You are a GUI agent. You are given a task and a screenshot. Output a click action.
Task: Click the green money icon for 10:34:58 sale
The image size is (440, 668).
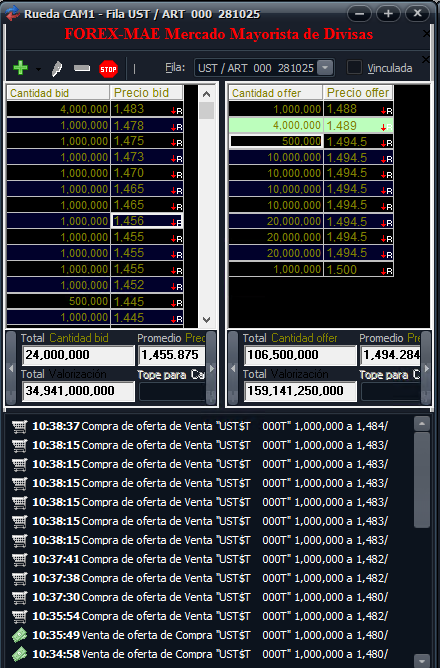[20, 654]
